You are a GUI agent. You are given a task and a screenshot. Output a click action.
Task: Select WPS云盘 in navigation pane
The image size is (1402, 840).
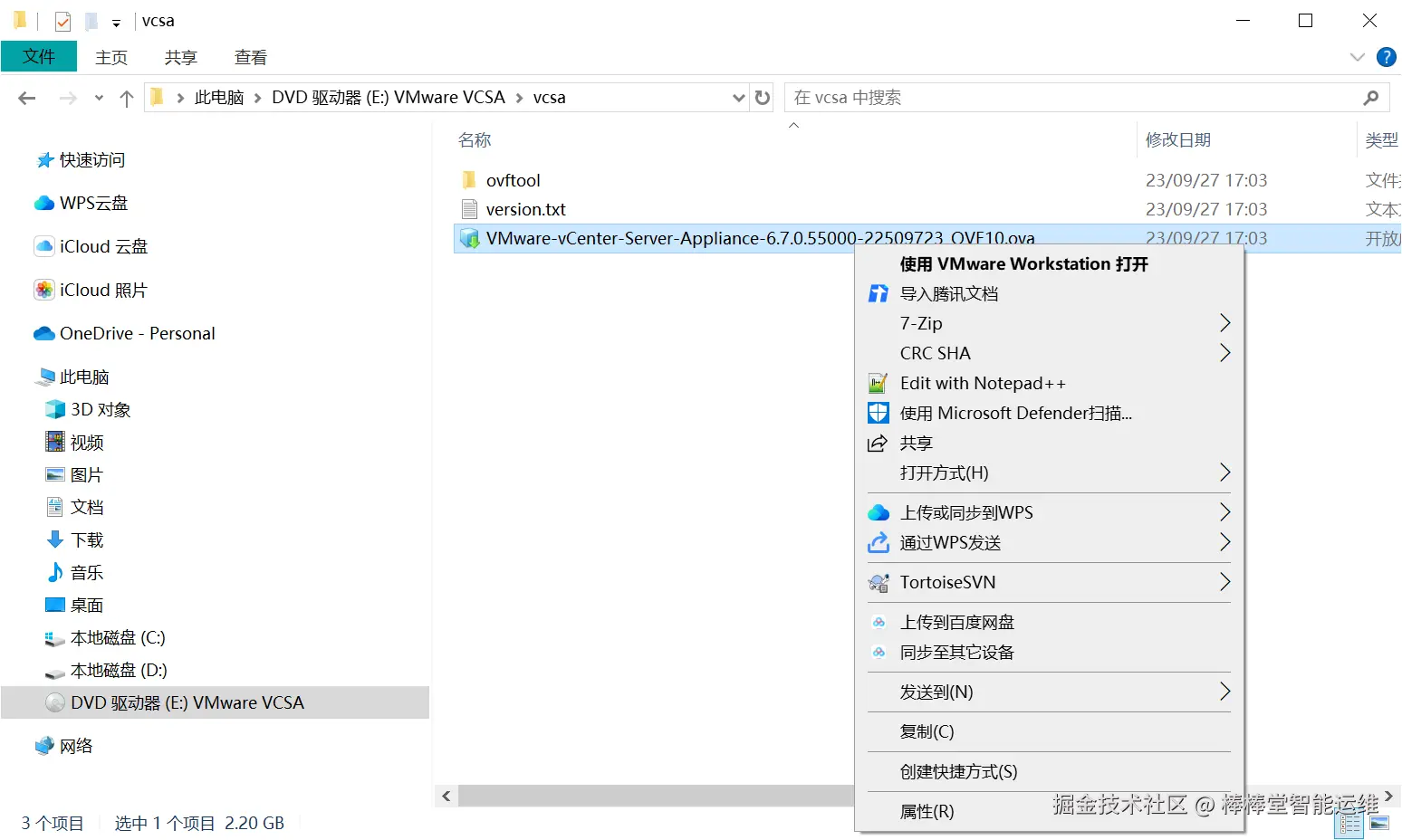coord(82,204)
